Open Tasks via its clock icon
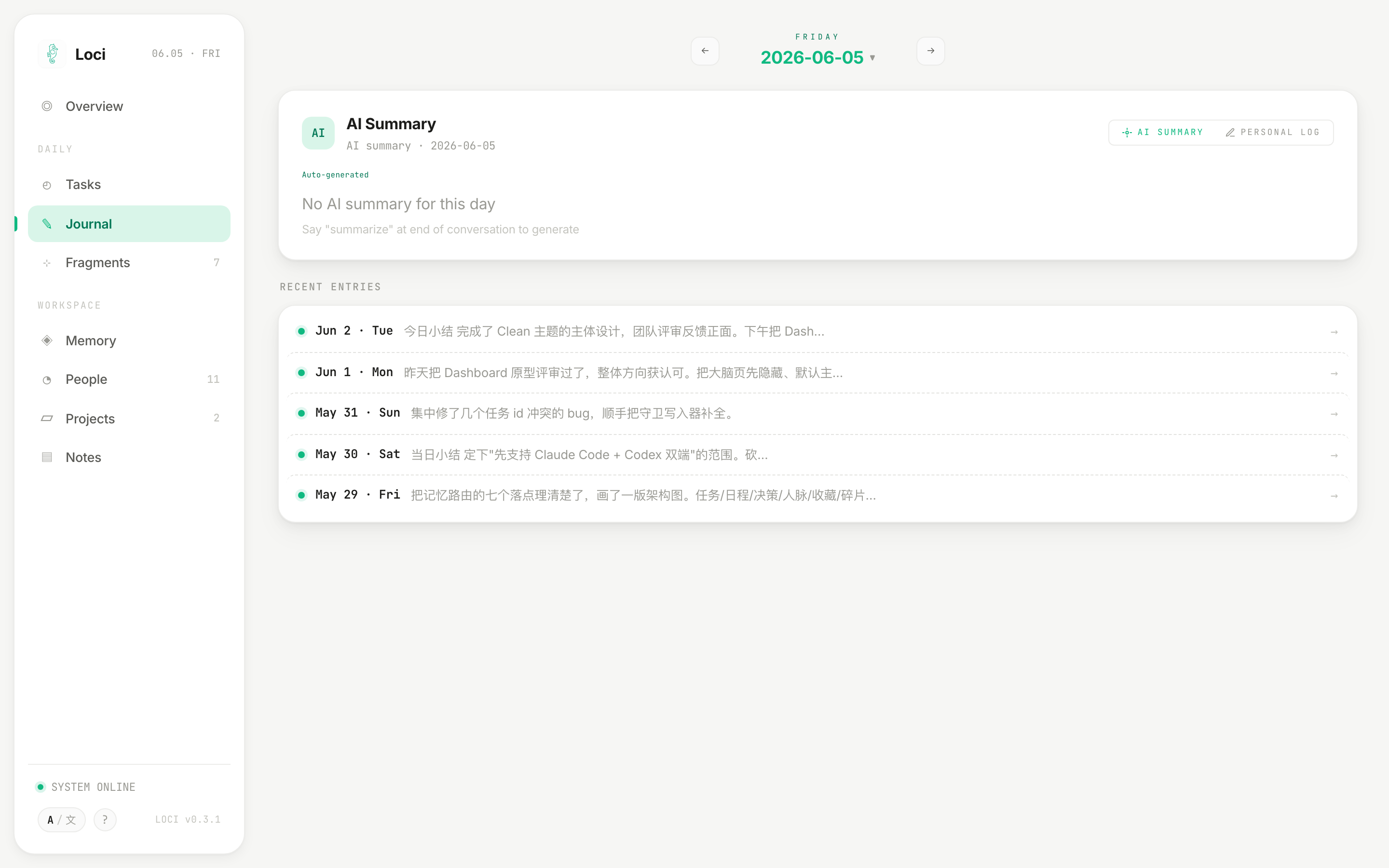The width and height of the screenshot is (1389, 868). tap(47, 185)
